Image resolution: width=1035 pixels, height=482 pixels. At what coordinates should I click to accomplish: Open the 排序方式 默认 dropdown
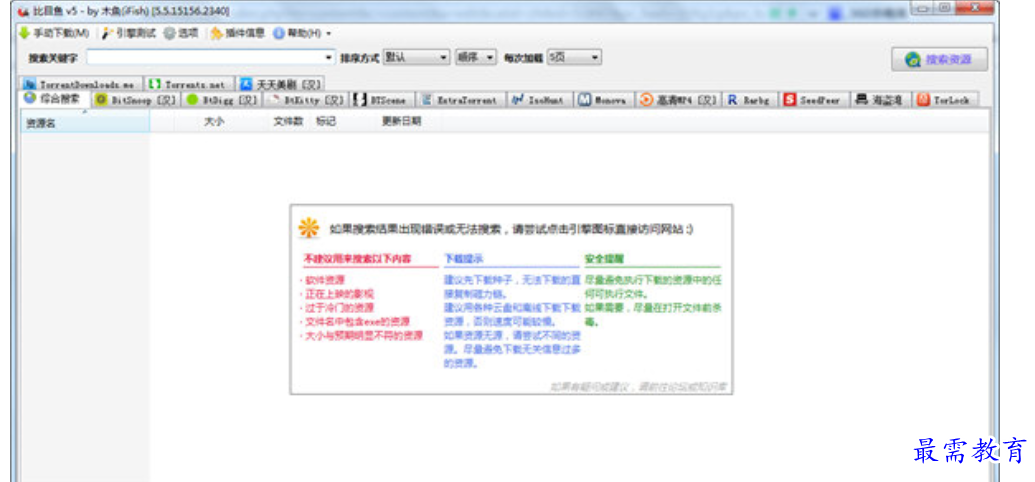click(417, 57)
